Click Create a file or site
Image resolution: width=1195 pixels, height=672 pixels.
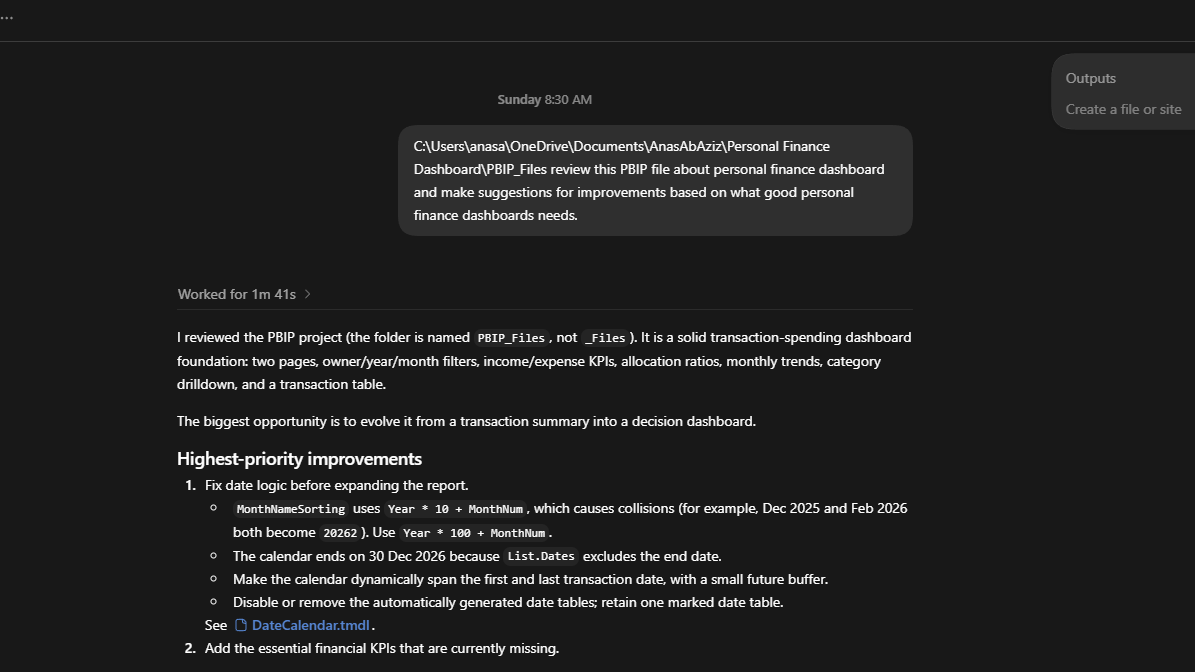(x=1123, y=109)
